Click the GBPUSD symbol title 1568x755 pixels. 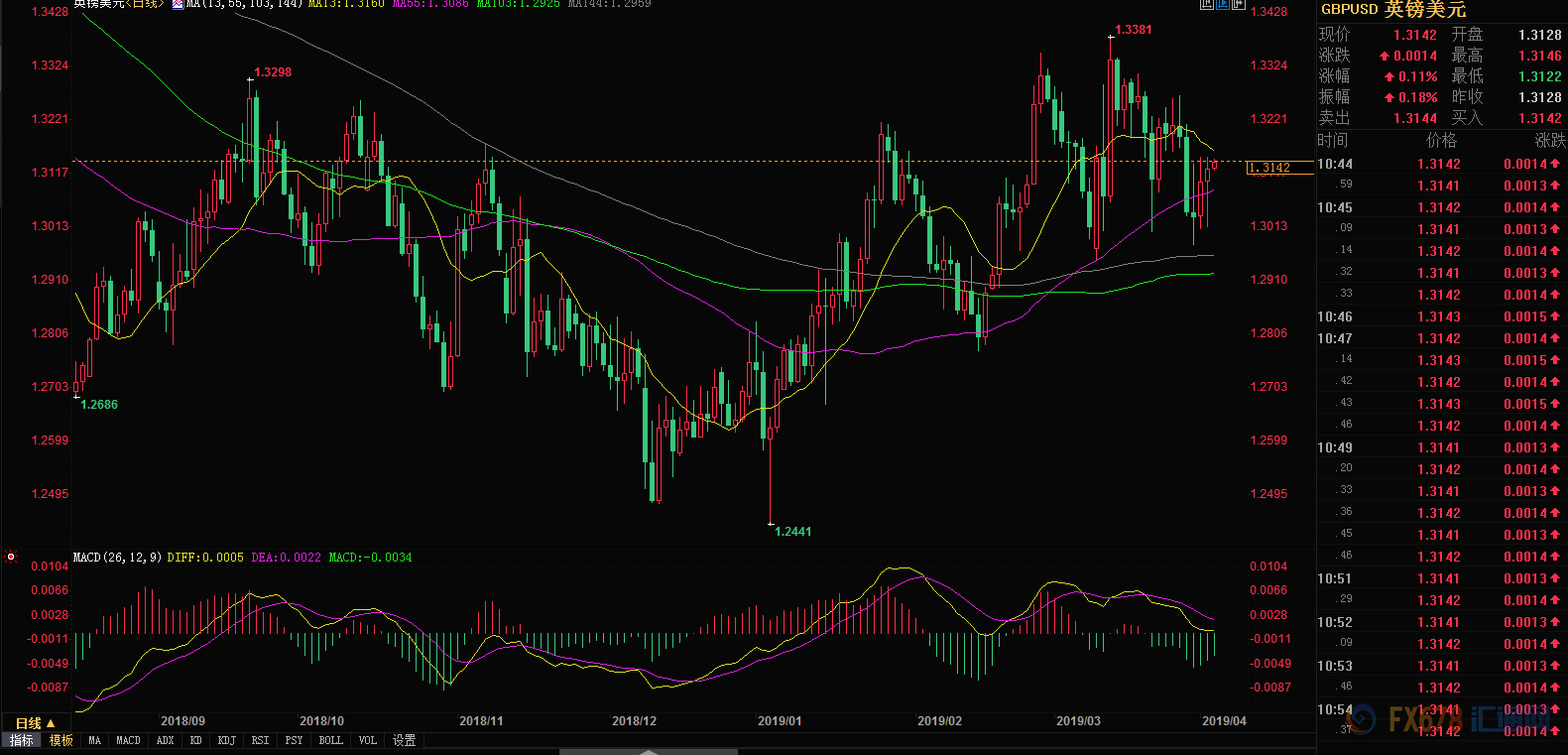[x=1349, y=9]
